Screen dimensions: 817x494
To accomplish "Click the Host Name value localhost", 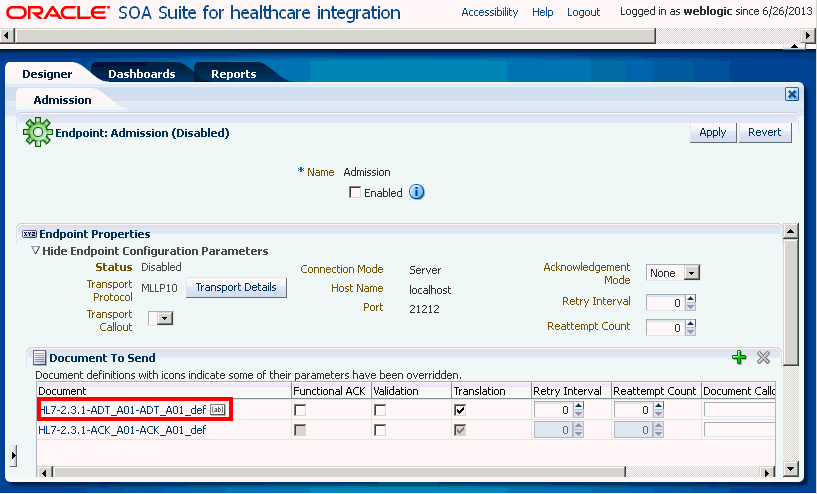I will tap(430, 290).
